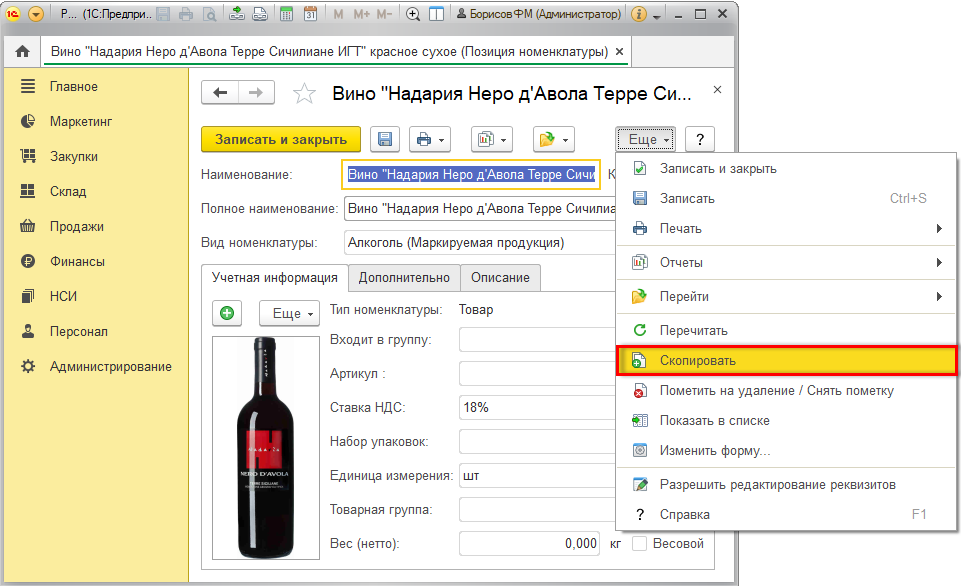
Task: Click the wine bottle image thumbnail
Action: [x=266, y=447]
